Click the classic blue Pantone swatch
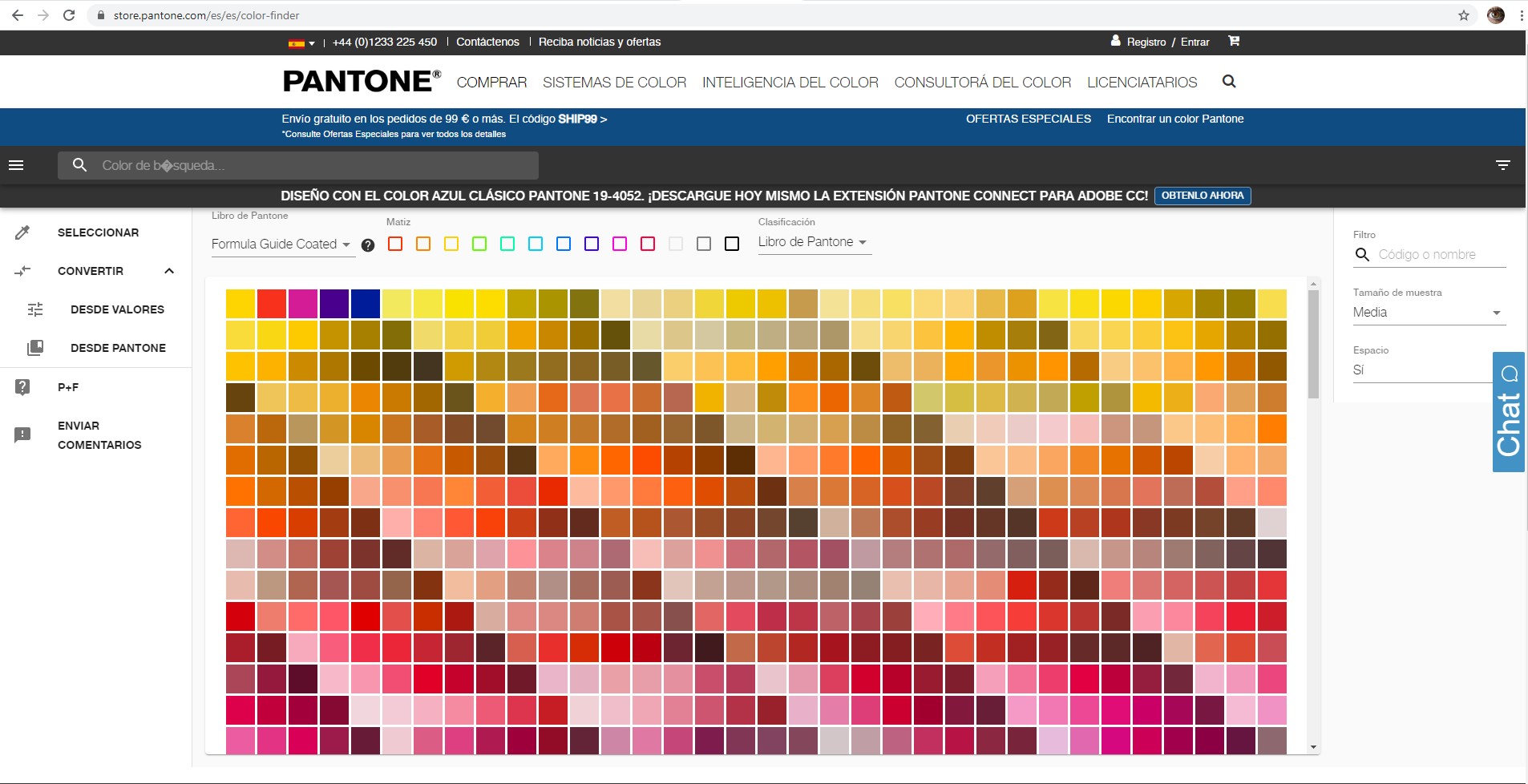Screen dimensions: 1528x784 365,304
